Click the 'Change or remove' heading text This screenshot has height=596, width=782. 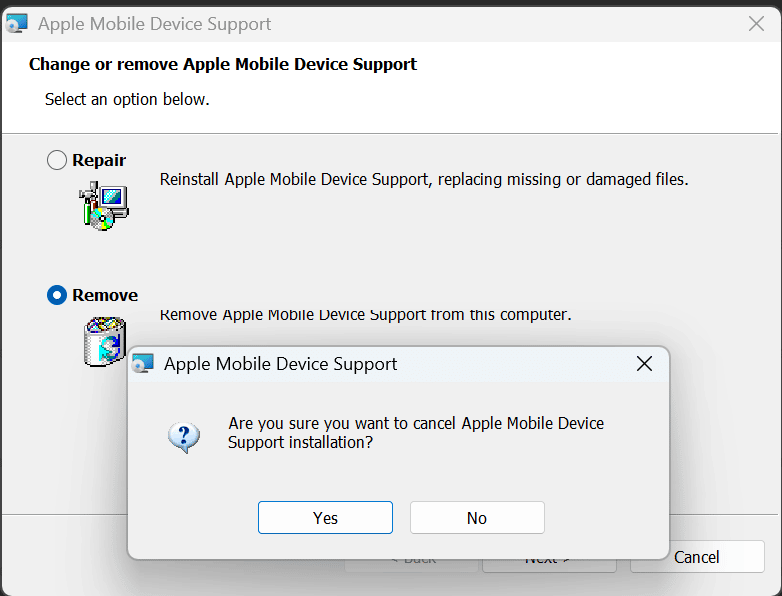click(222, 64)
